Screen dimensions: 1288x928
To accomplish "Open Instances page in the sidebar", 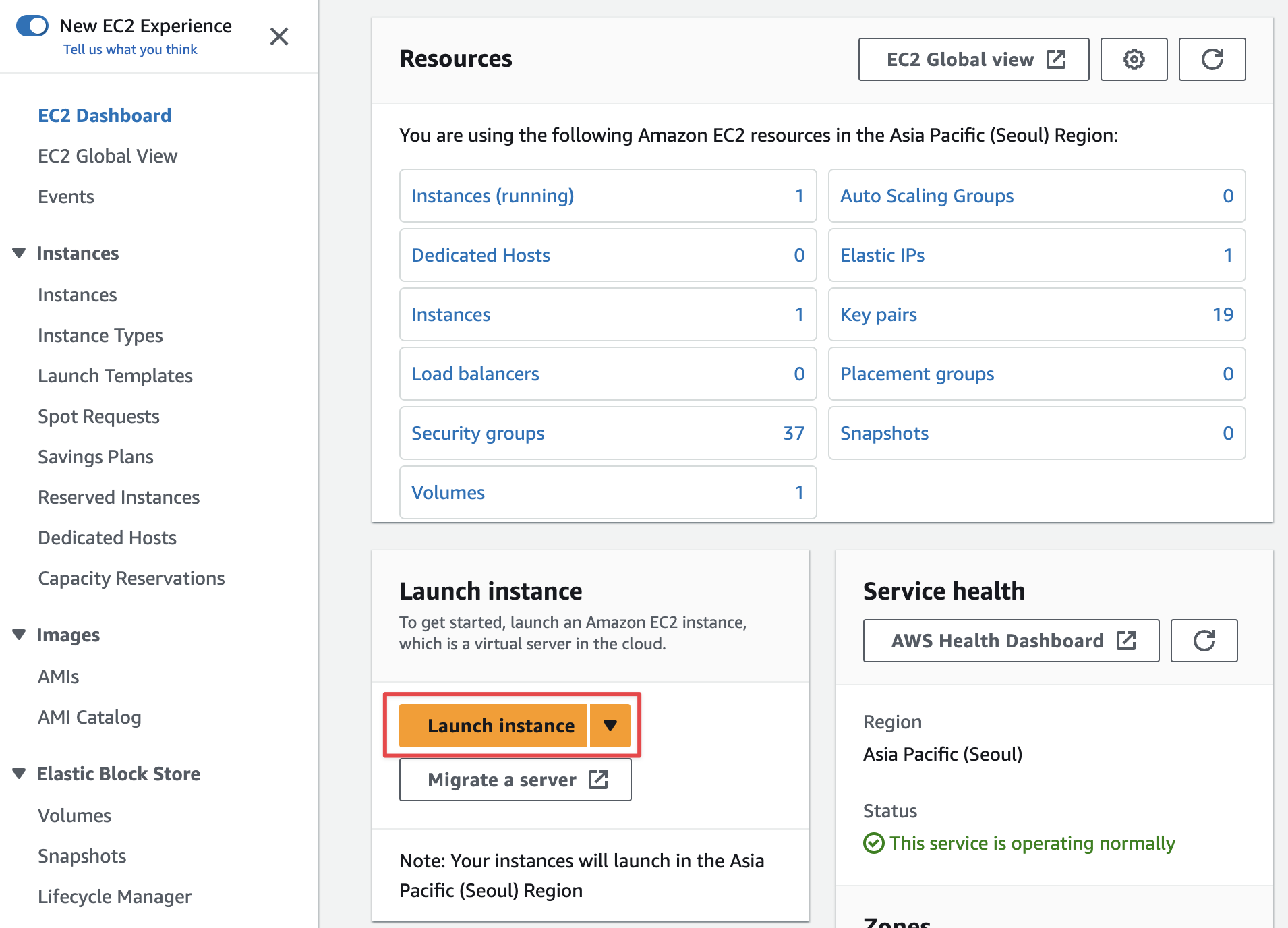I will [x=78, y=295].
